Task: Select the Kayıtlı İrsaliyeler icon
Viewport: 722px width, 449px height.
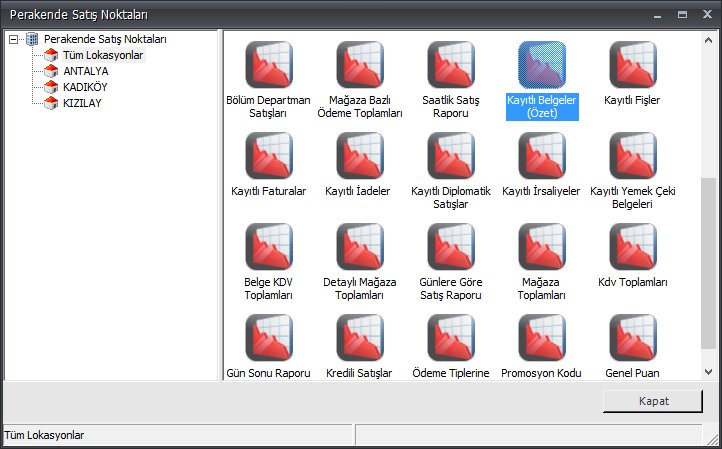Action: tap(542, 156)
